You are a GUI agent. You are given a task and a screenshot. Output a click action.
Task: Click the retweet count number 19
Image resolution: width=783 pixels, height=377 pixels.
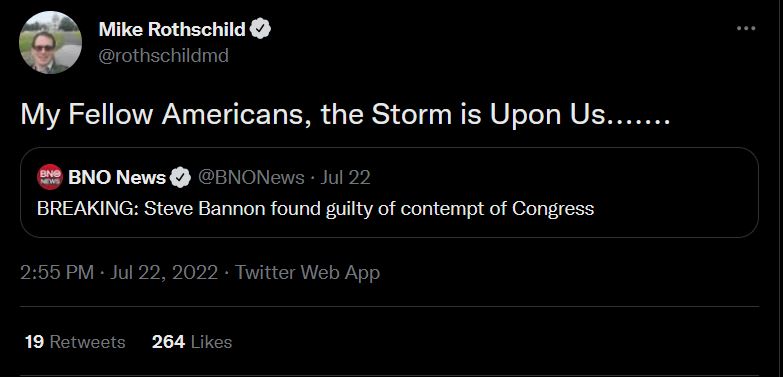coord(34,342)
